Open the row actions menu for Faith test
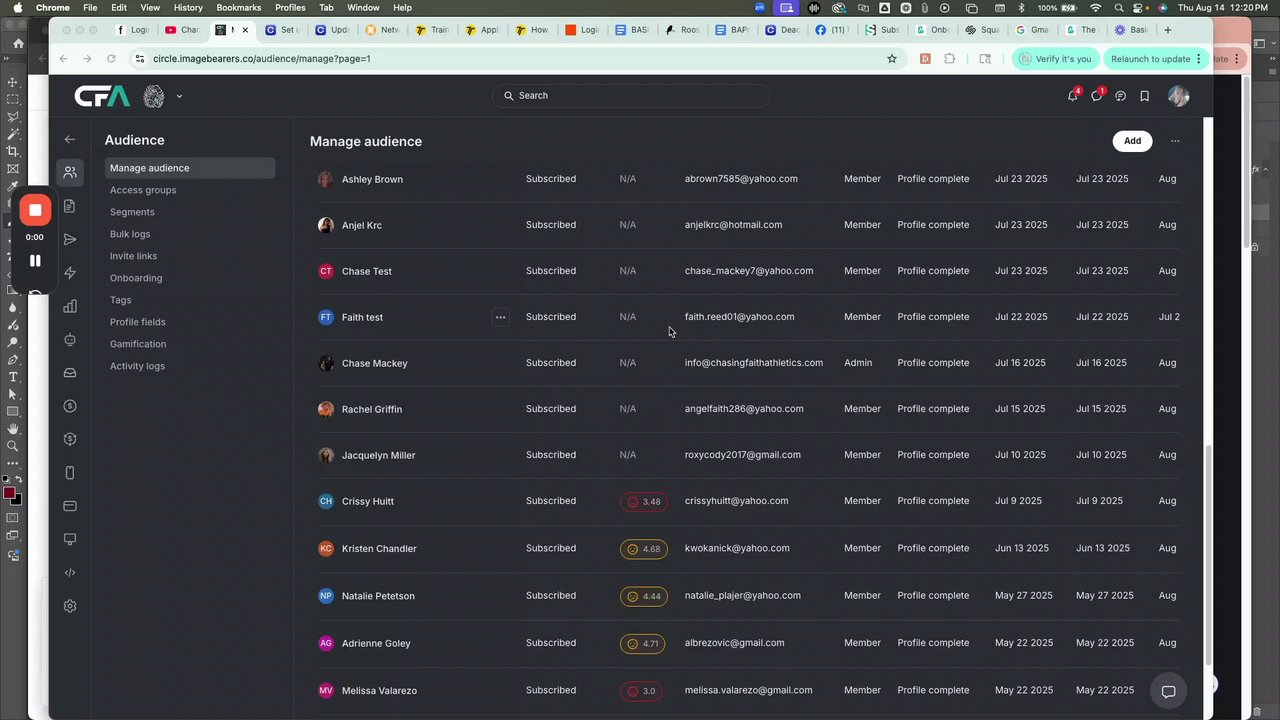The image size is (1280, 720). 500,317
